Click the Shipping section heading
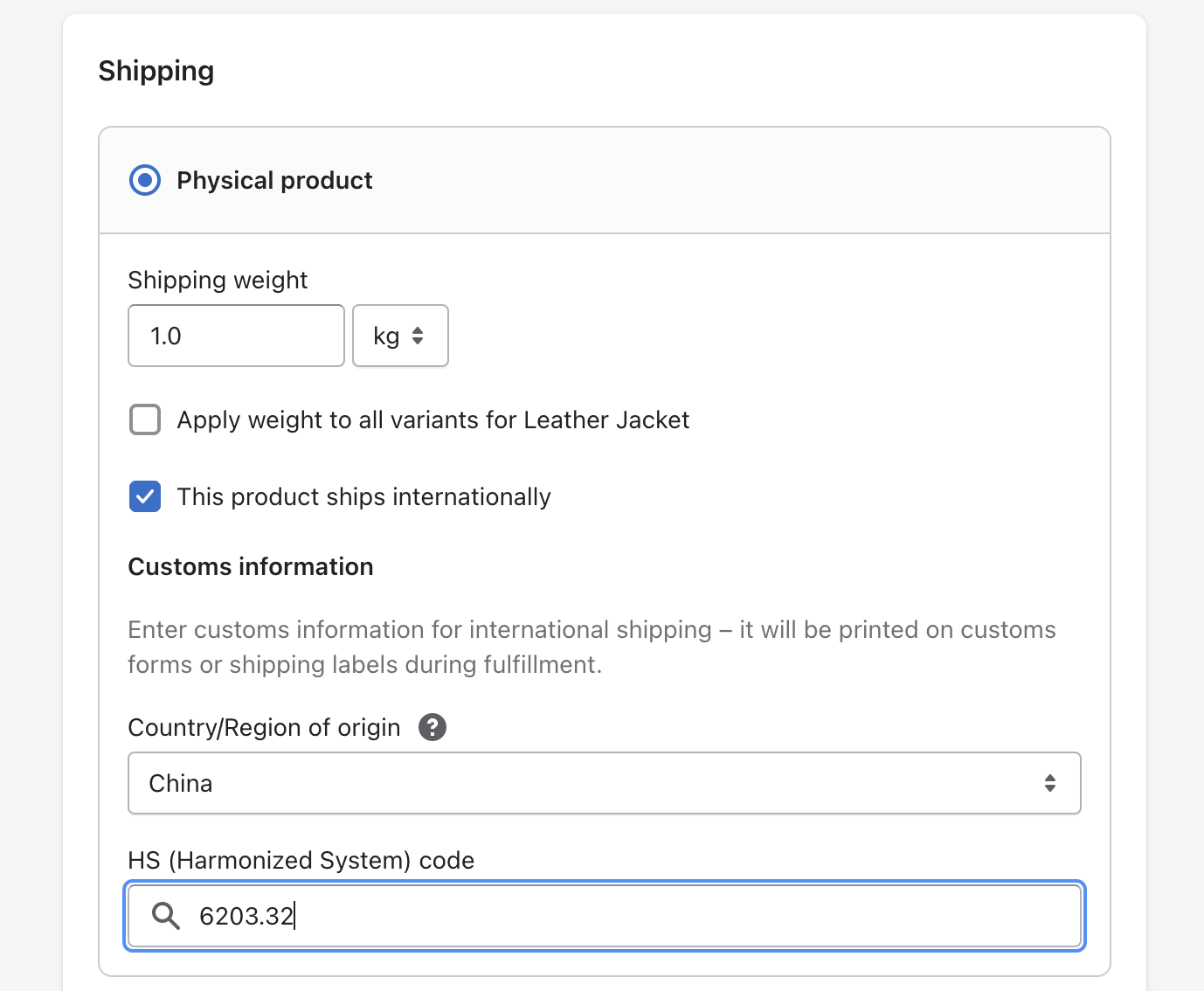The image size is (1204, 991). (x=156, y=71)
